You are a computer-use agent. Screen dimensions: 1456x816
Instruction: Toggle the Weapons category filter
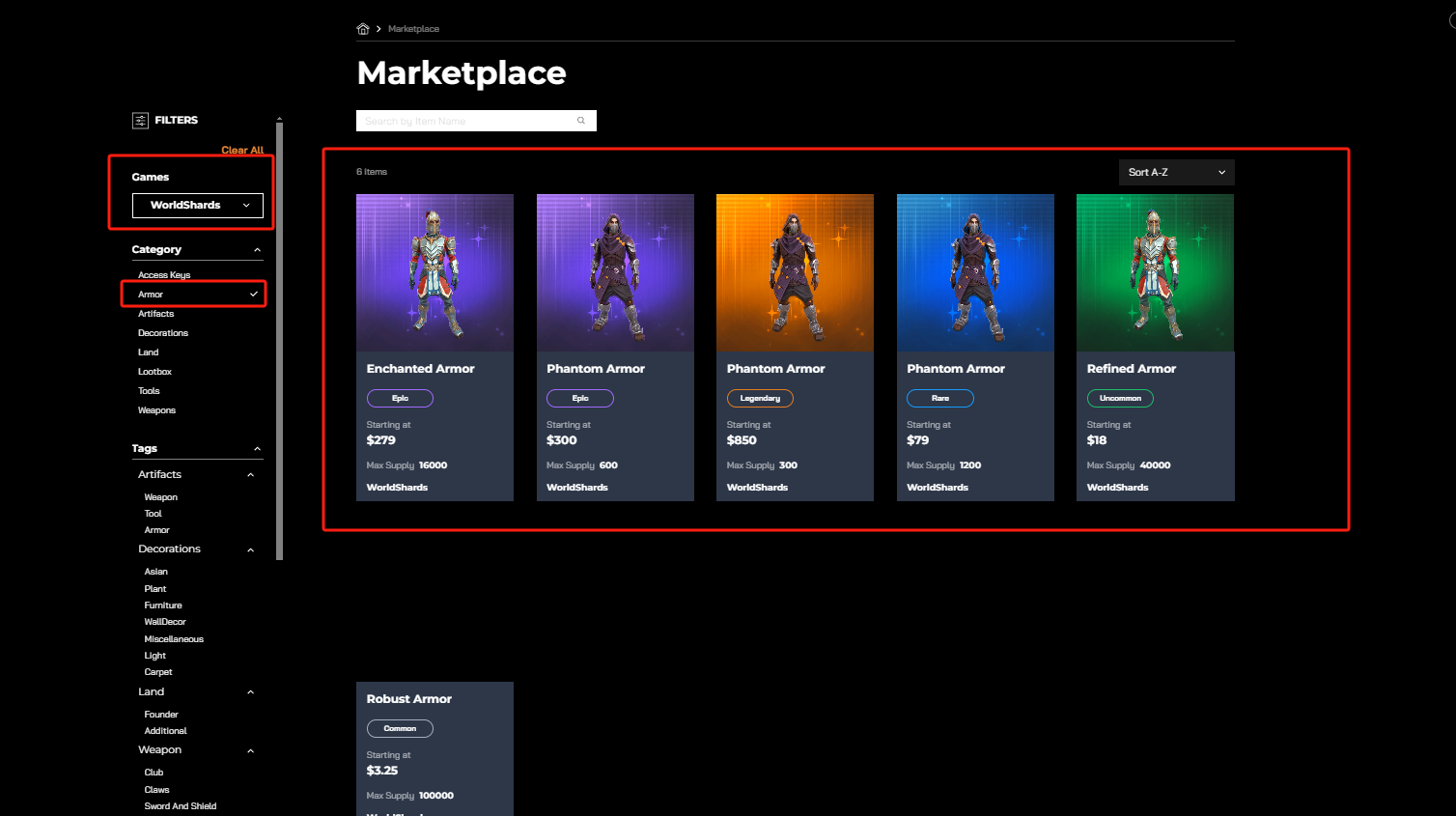(x=156, y=410)
